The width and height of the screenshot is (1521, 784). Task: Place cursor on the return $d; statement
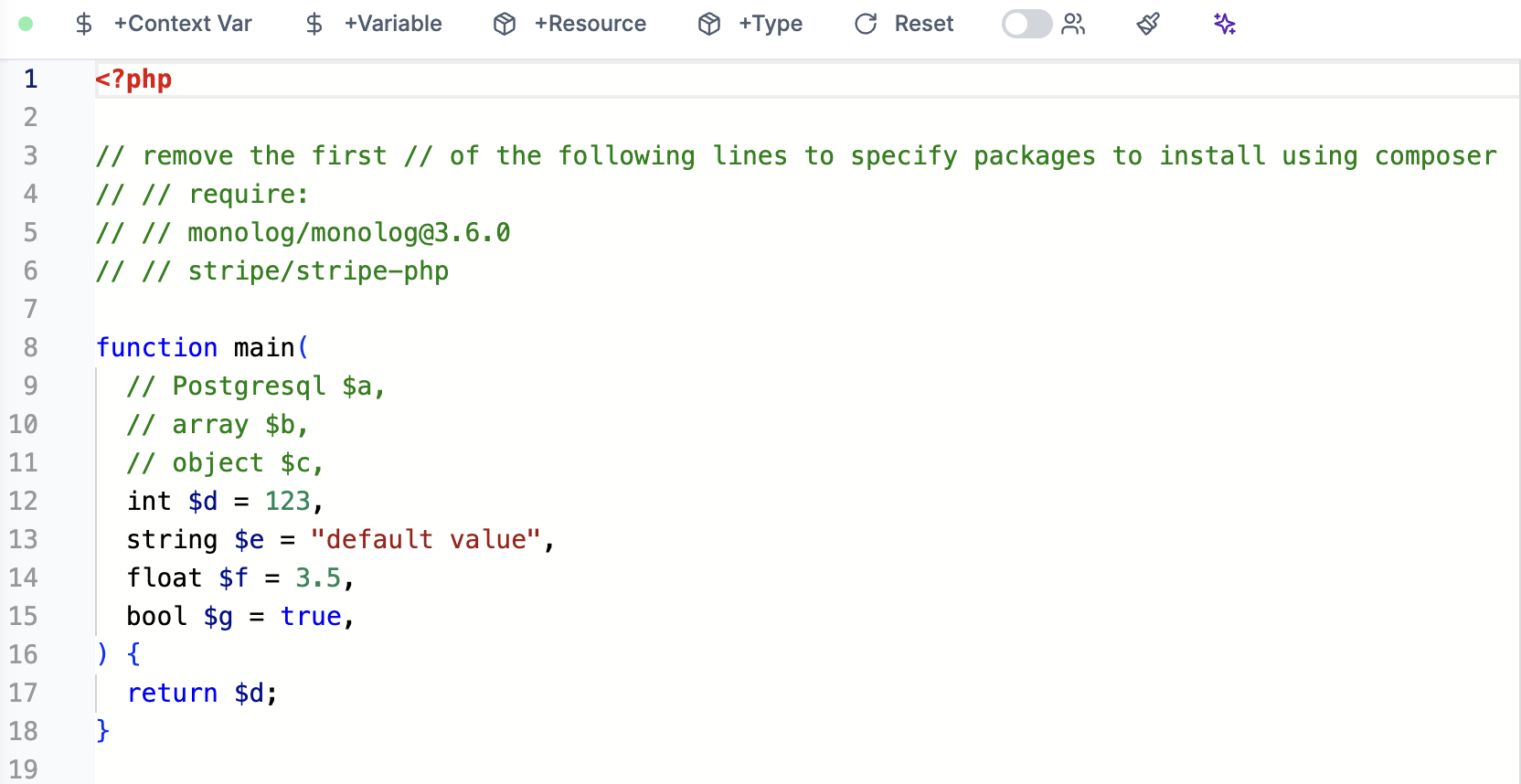click(x=201, y=694)
